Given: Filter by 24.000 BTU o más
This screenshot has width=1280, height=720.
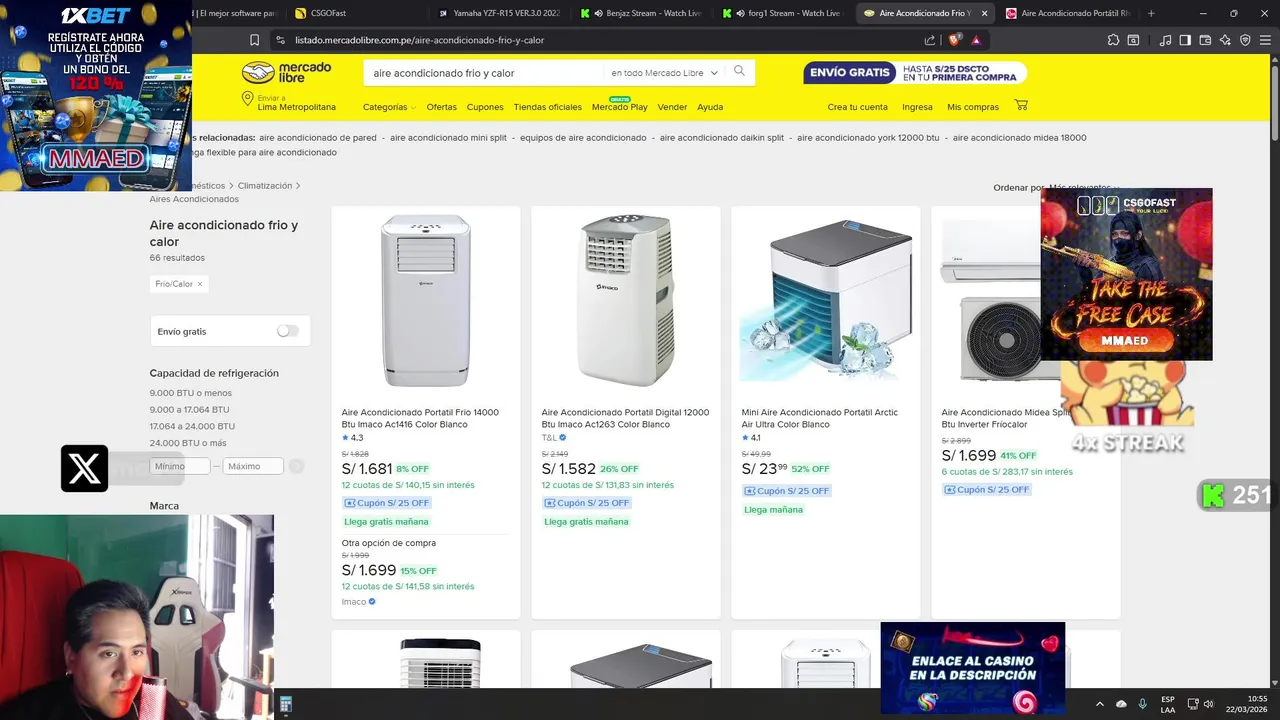Looking at the screenshot, I should coord(188,443).
